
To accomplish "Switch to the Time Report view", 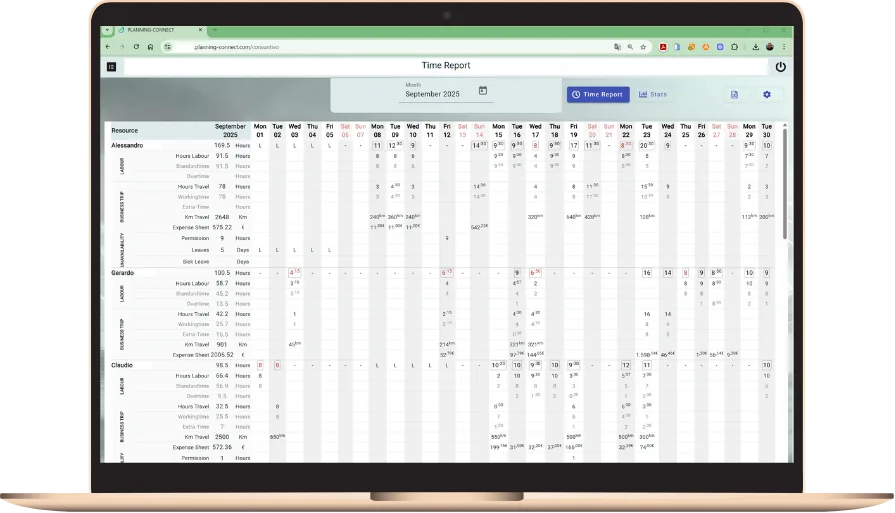I will click(598, 95).
